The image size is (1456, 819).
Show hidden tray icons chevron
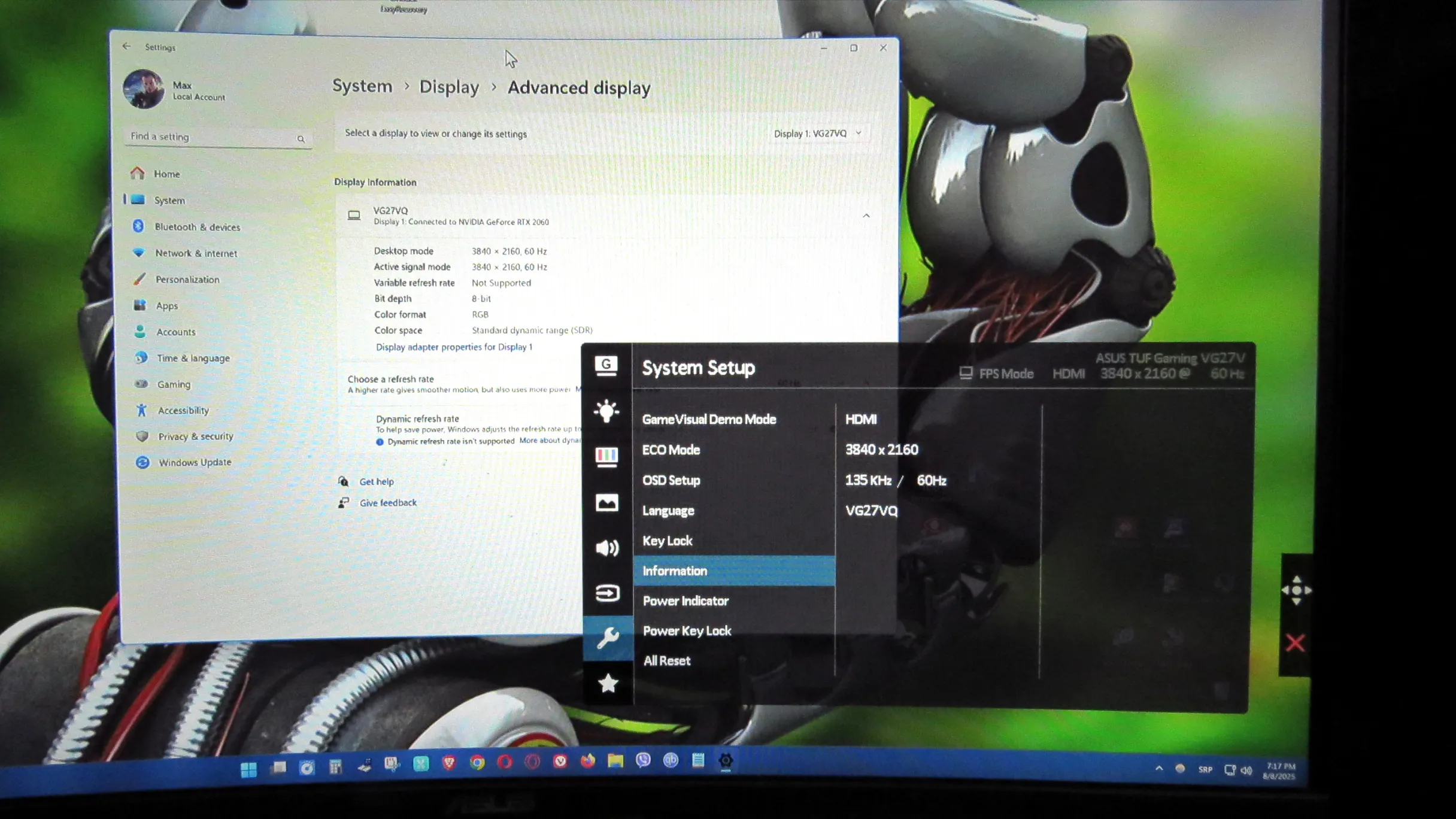click(x=1159, y=769)
